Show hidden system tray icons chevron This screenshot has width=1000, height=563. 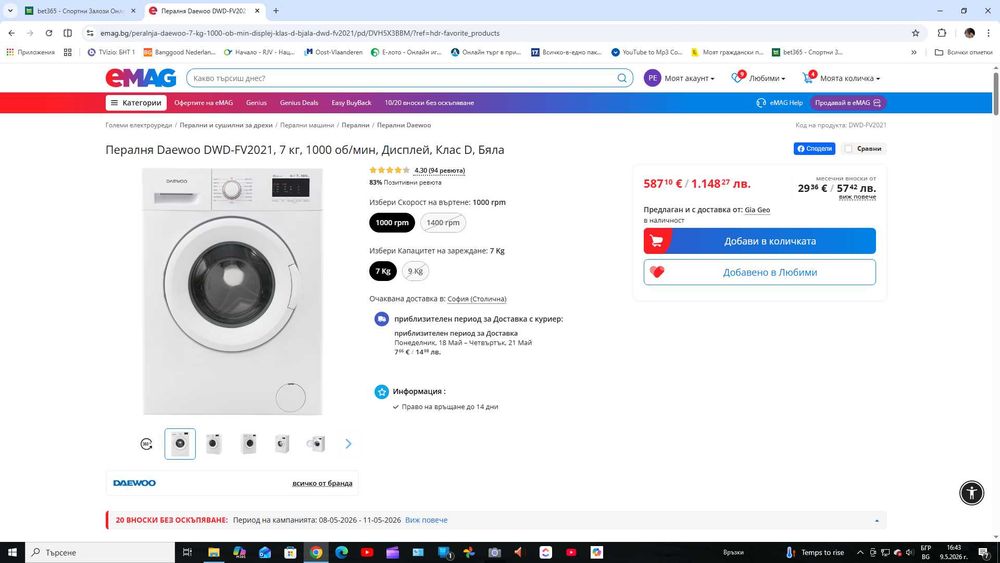pyautogui.click(x=860, y=552)
